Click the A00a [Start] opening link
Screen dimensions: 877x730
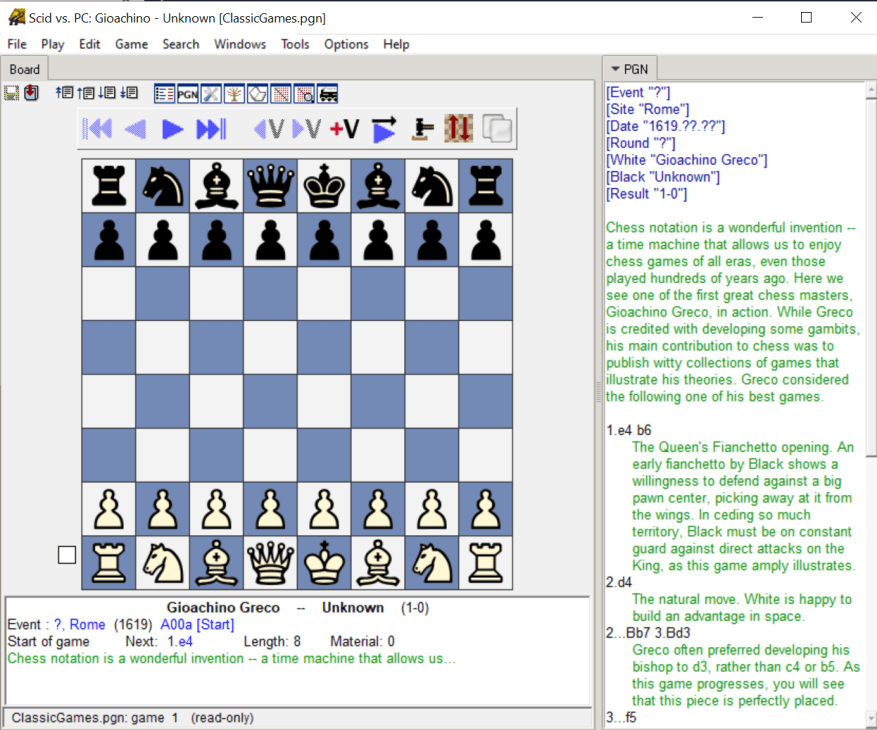click(x=204, y=625)
